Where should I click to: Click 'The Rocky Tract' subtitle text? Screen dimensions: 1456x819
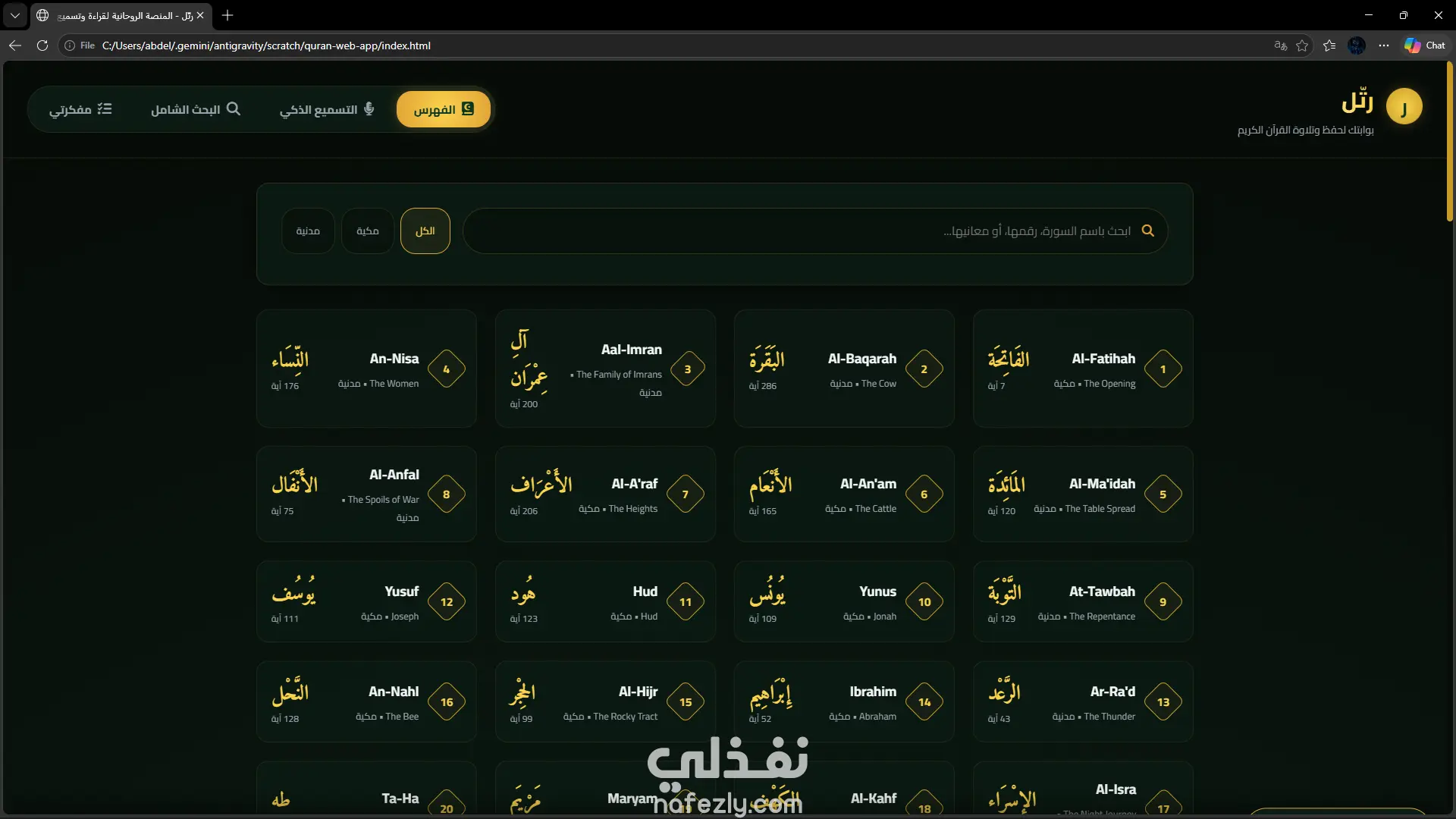[x=626, y=717]
